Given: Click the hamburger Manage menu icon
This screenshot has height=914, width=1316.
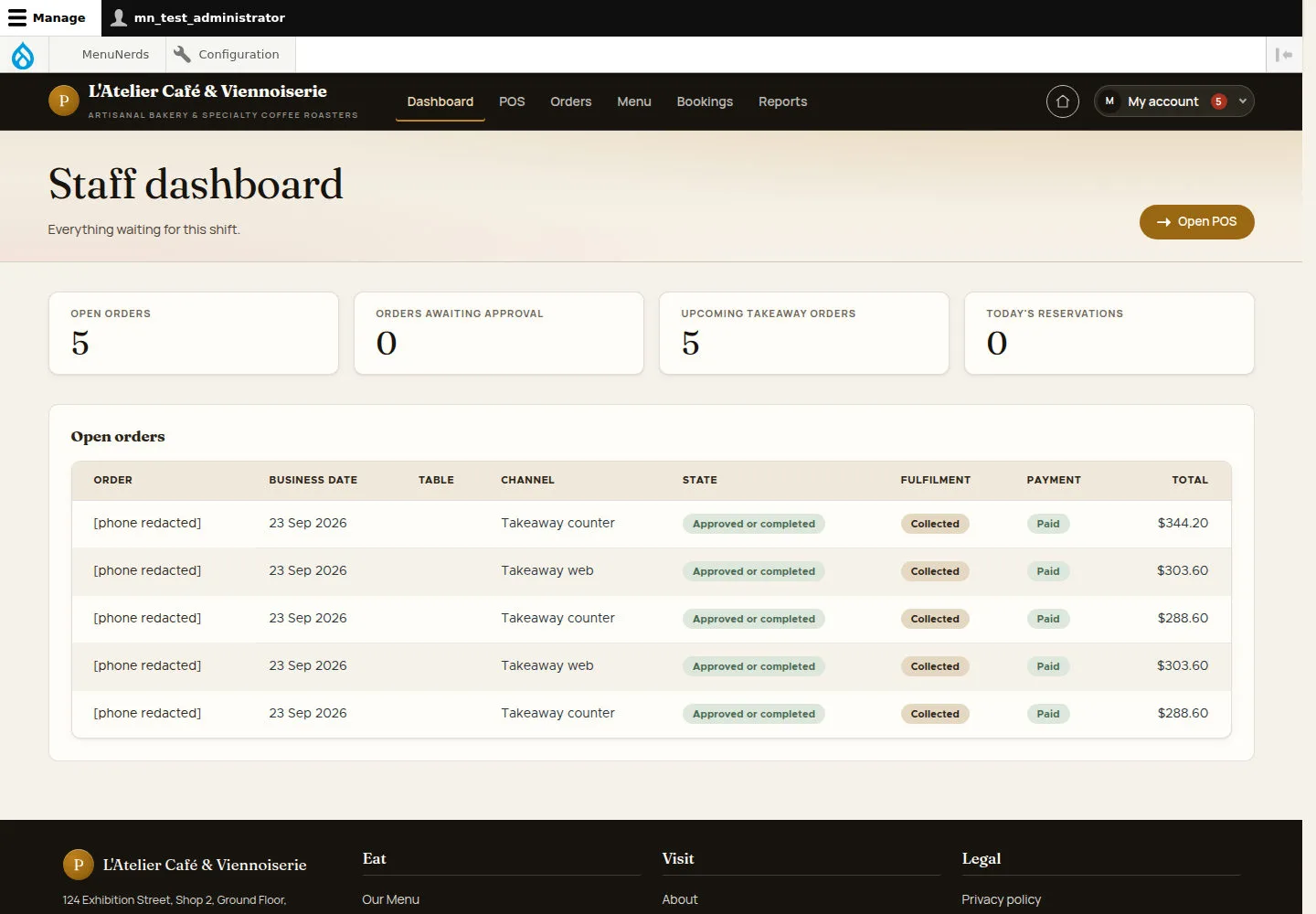Looking at the screenshot, I should (17, 17).
